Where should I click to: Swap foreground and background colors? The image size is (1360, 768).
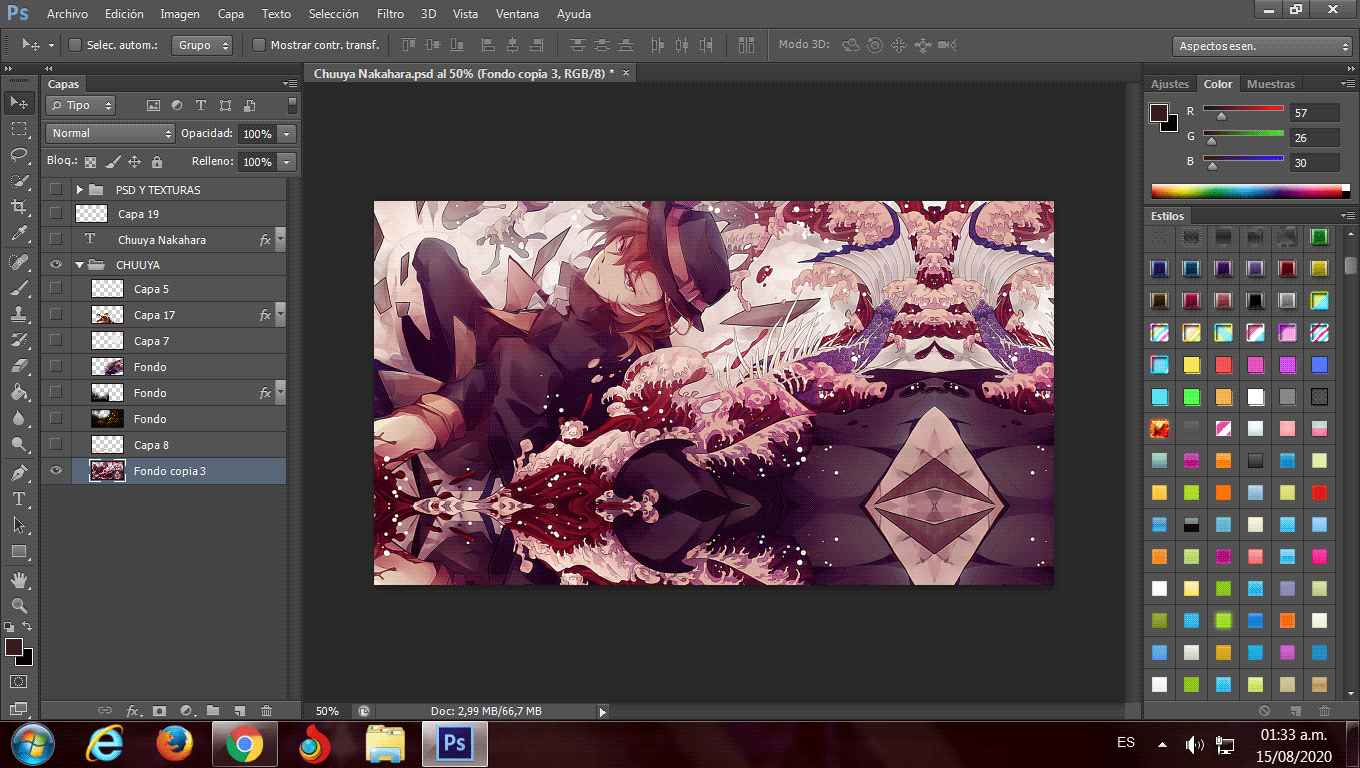(27, 626)
